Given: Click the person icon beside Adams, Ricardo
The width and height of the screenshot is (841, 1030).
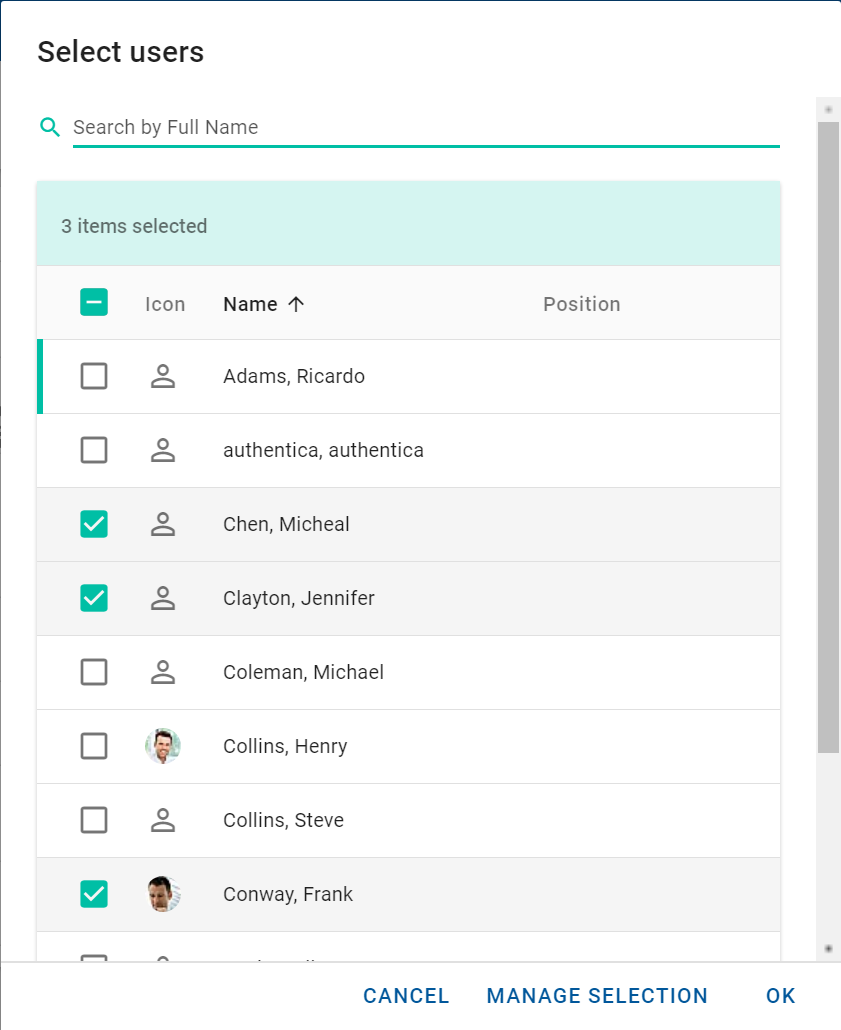Looking at the screenshot, I should coord(164,376).
